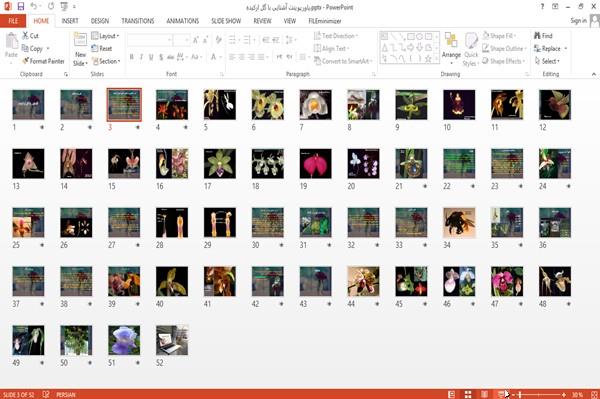Click the Cut icon in Clipboard
Screen dimensions: 600x399
(x=26, y=36)
